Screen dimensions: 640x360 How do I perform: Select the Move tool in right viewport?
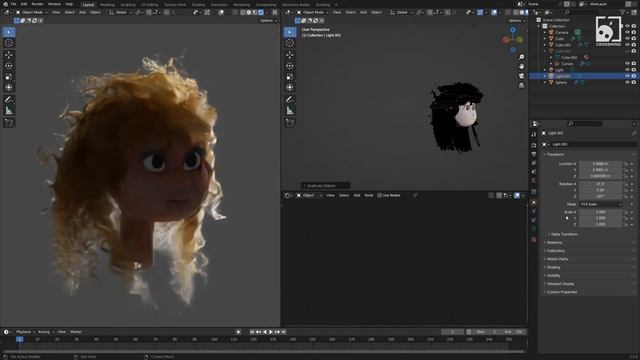pyautogui.click(x=290, y=55)
